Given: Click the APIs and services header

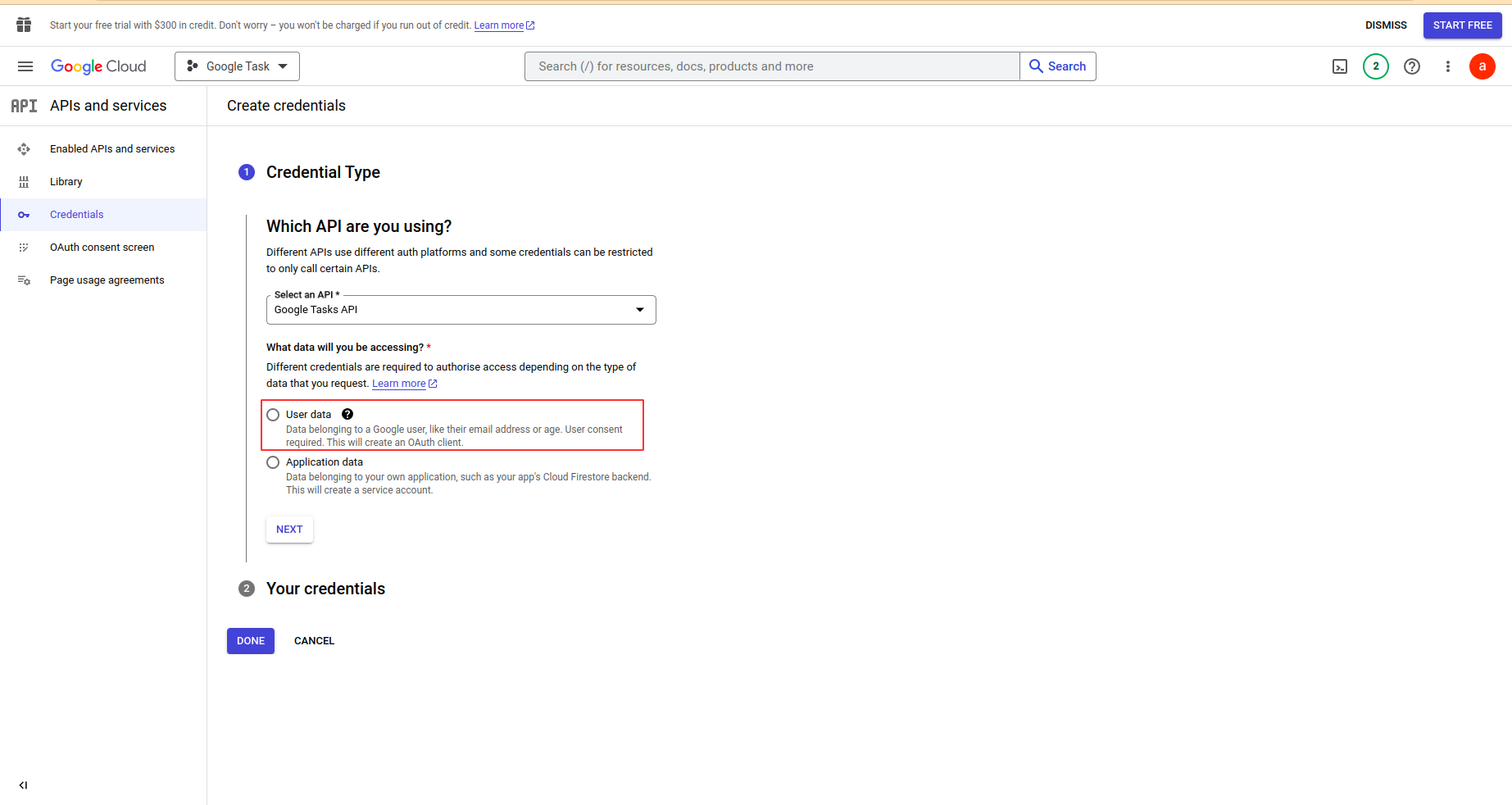Looking at the screenshot, I should click(108, 106).
